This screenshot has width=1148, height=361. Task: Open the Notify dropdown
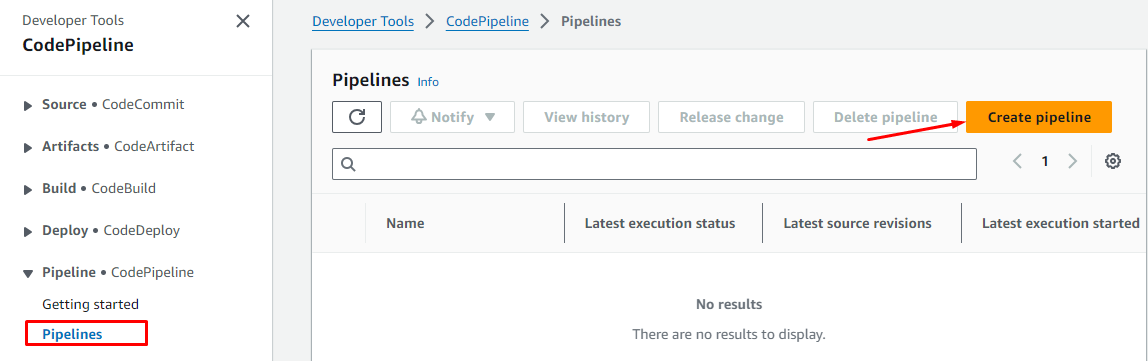coord(452,117)
